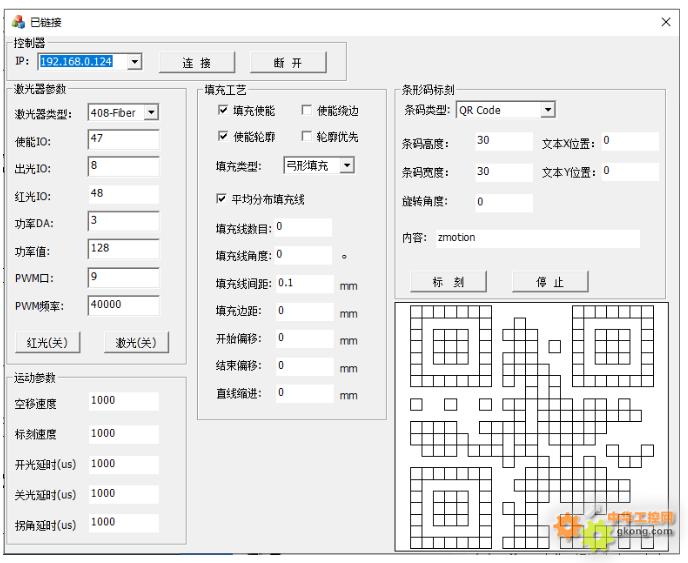Uncheck the 填充使能 checkbox
Image resolution: width=688 pixels, height=563 pixels.
222,110
